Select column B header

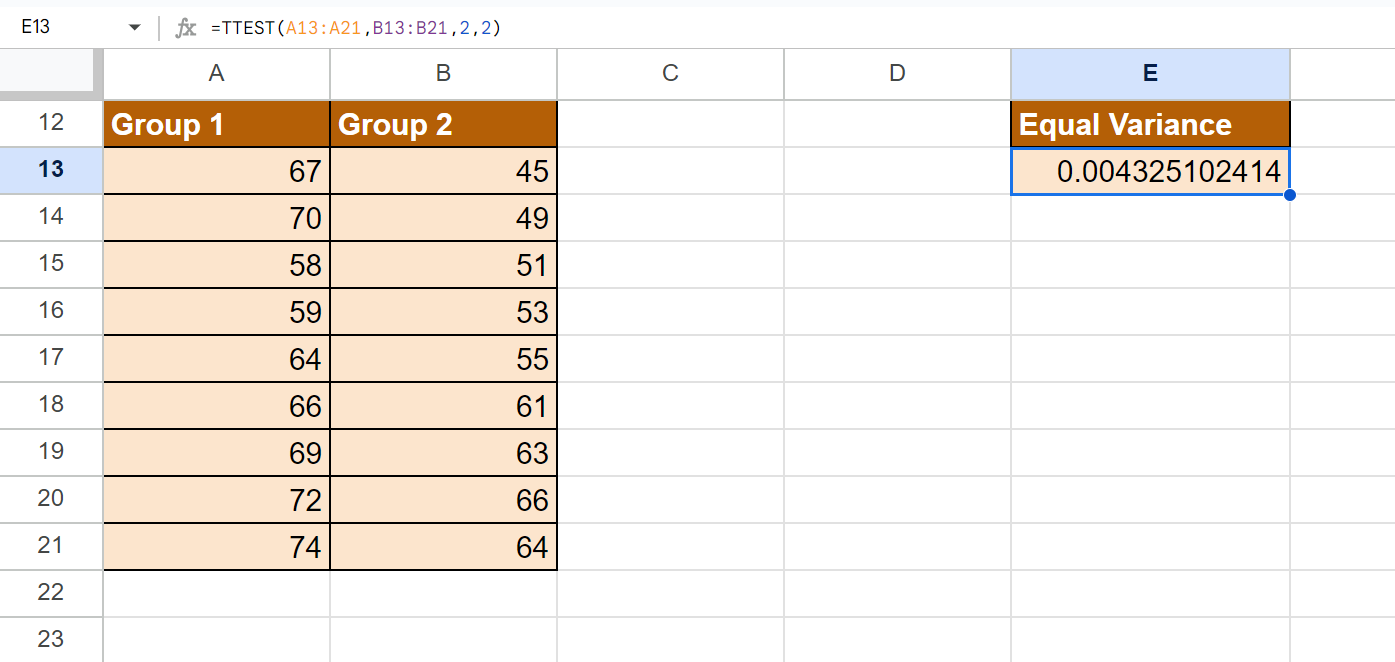tap(444, 73)
